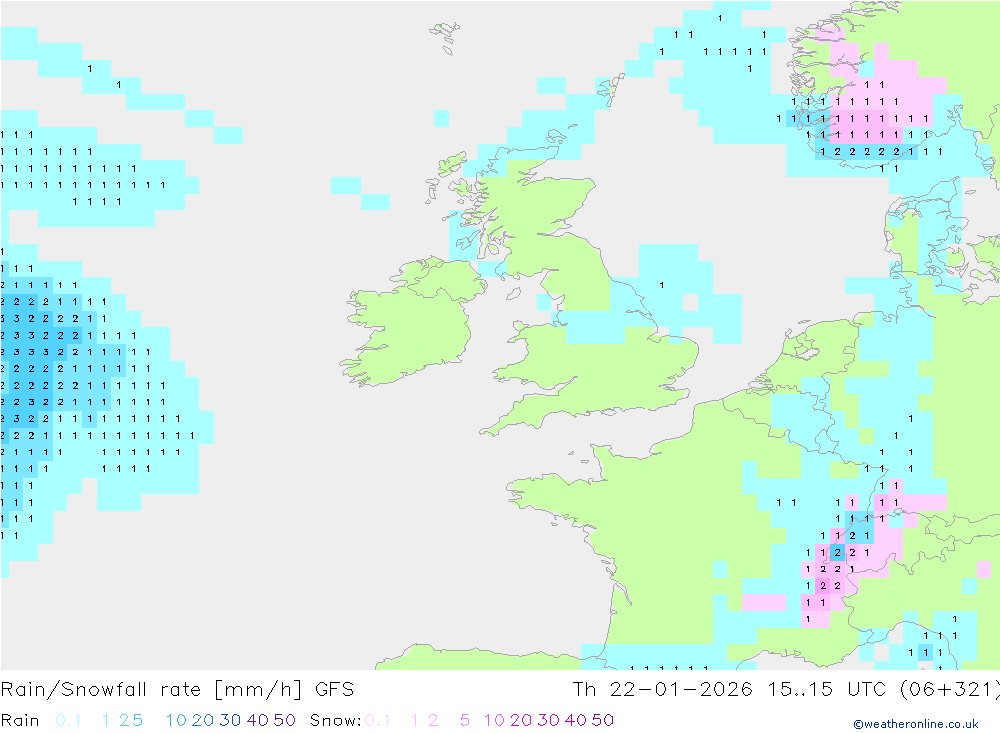This screenshot has width=1000, height=733.
Task: Select the Snow 0.1 legend color value
Action: (x=378, y=720)
